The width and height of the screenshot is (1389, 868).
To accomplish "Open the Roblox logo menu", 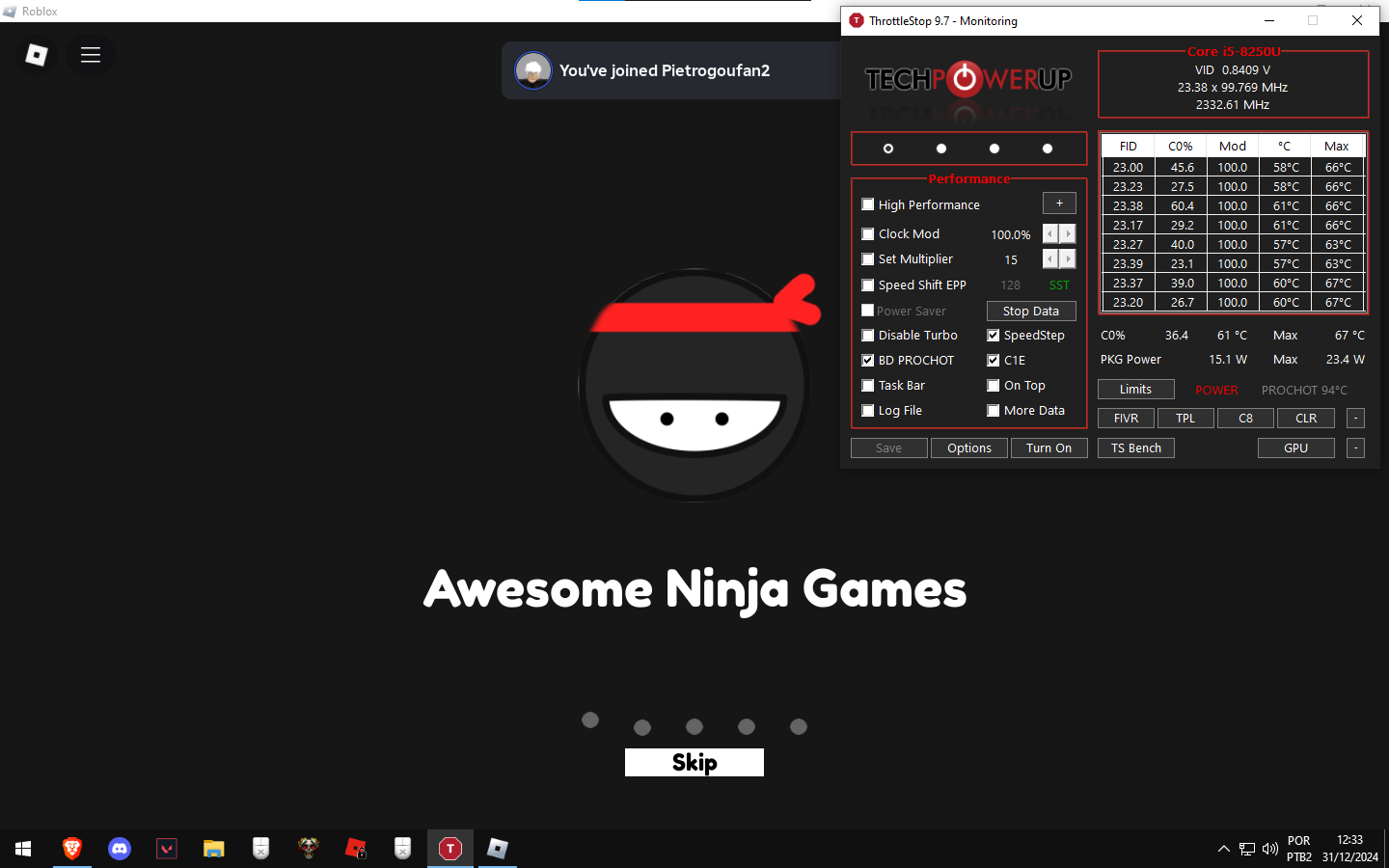I will (37, 55).
